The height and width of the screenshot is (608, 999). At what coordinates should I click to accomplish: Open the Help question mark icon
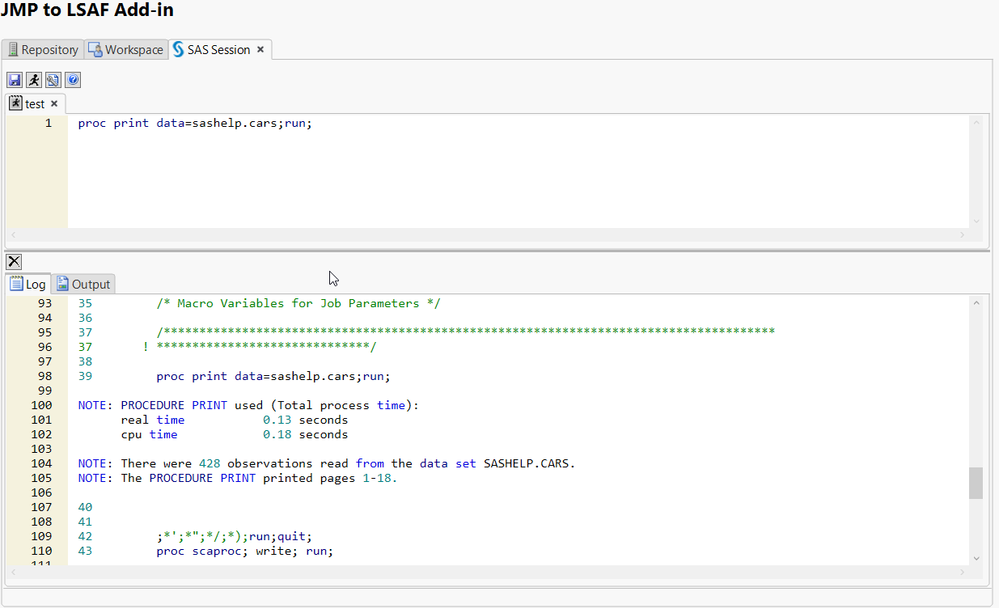(x=73, y=80)
